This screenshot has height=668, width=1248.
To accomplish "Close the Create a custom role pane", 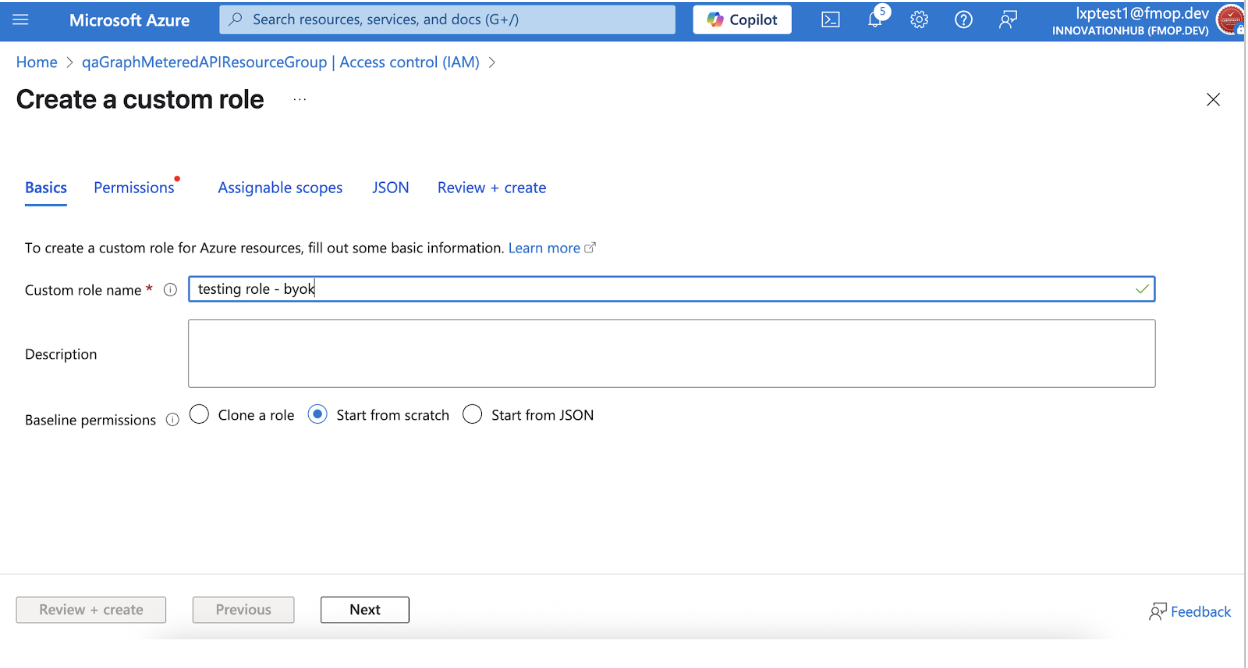I will [1213, 100].
